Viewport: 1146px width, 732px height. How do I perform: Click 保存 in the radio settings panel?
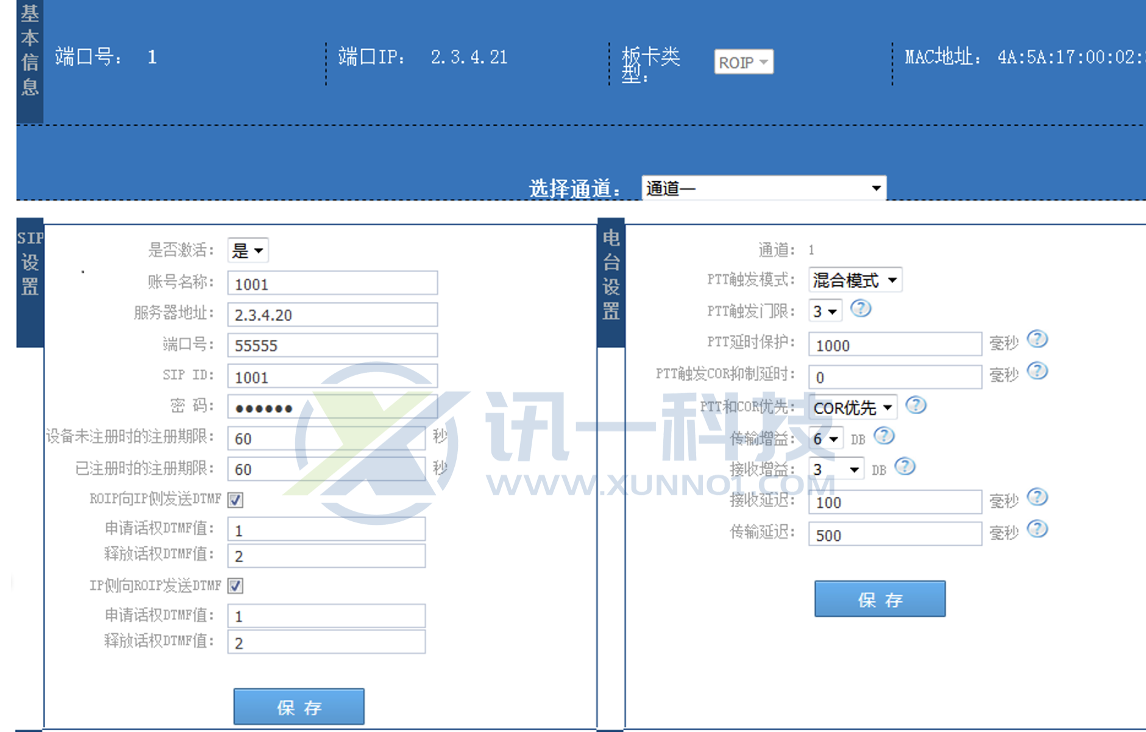(880, 598)
